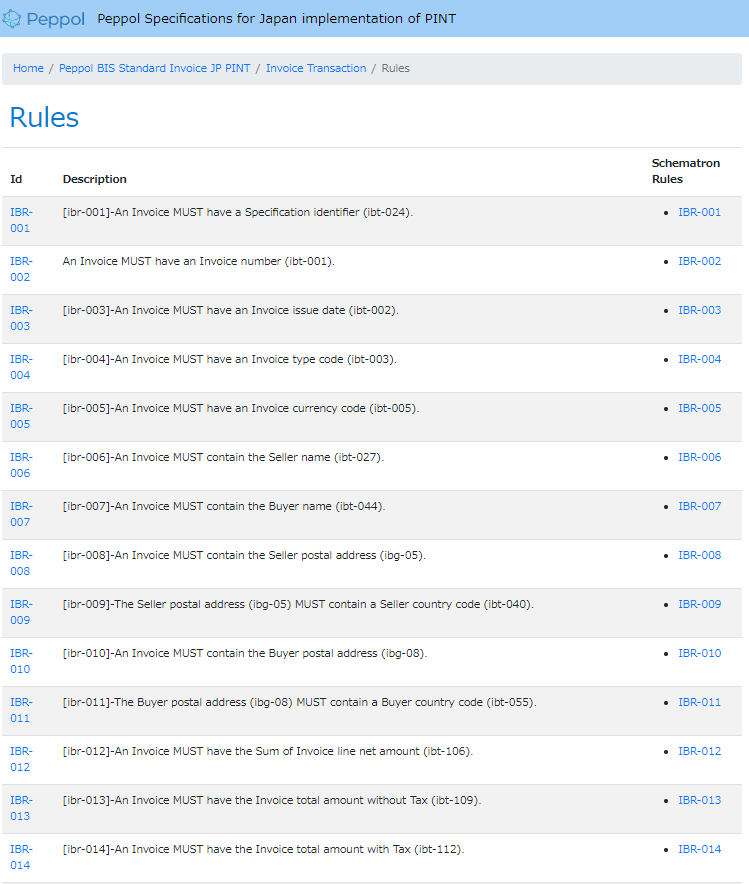
Task: Select IBR-014 in the Id column
Action: coord(21,857)
